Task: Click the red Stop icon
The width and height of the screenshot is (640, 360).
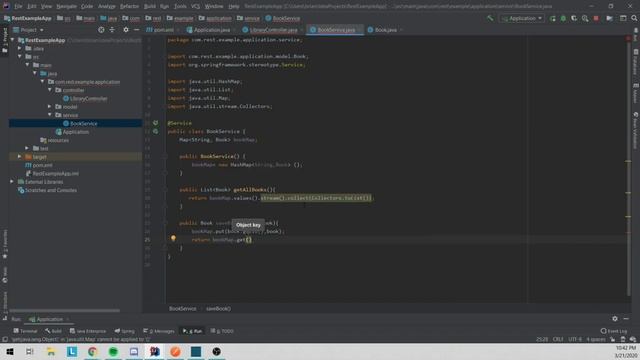Action: point(596,18)
